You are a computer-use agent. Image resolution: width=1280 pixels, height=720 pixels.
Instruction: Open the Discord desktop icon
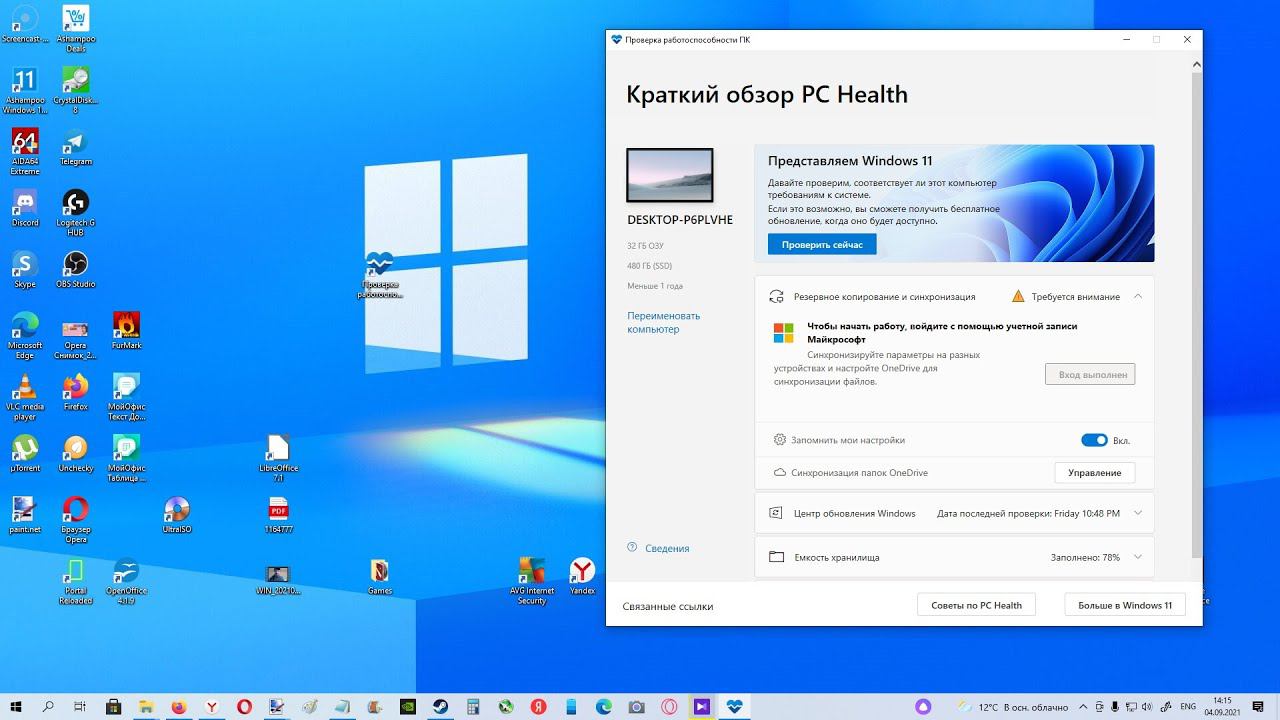(x=25, y=207)
